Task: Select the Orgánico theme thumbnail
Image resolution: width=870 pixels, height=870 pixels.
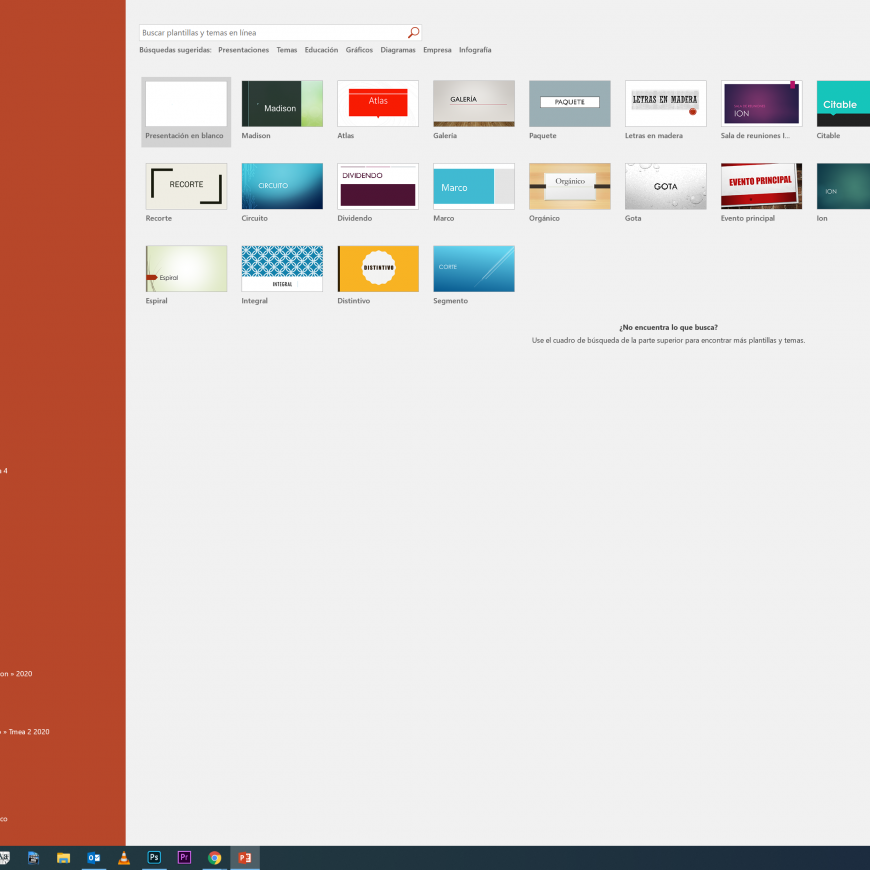Action: click(570, 186)
